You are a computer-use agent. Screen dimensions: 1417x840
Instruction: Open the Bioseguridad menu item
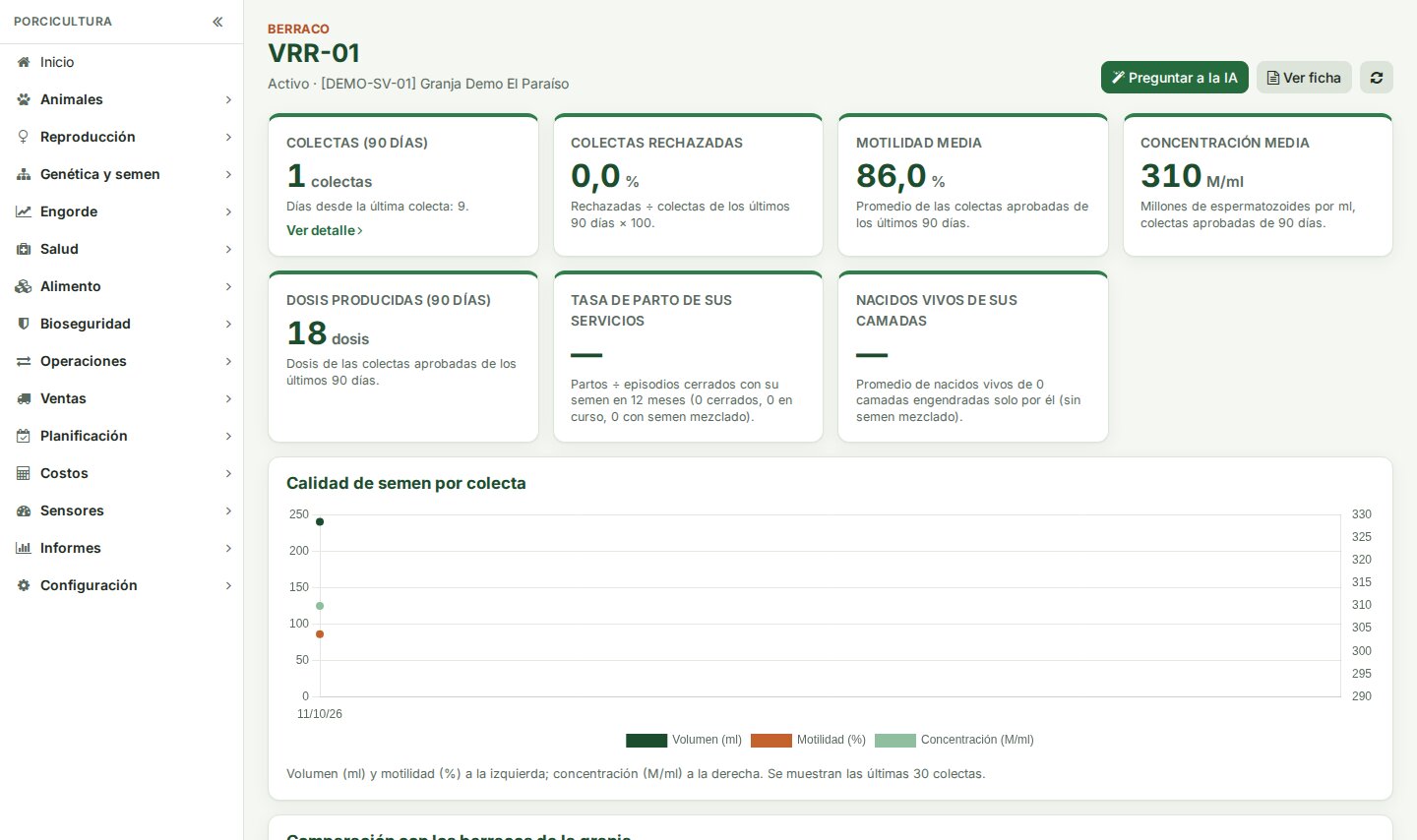point(121,324)
